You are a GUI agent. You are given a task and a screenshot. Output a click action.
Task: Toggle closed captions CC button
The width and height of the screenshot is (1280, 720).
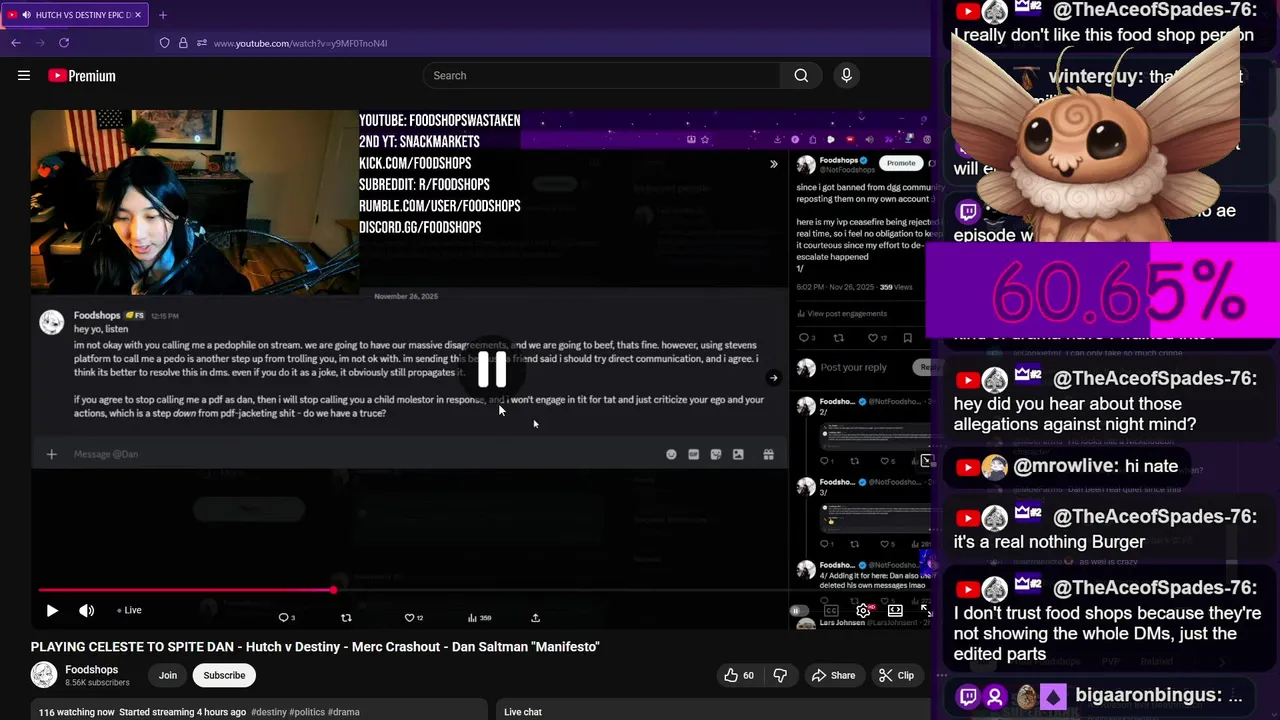(831, 610)
